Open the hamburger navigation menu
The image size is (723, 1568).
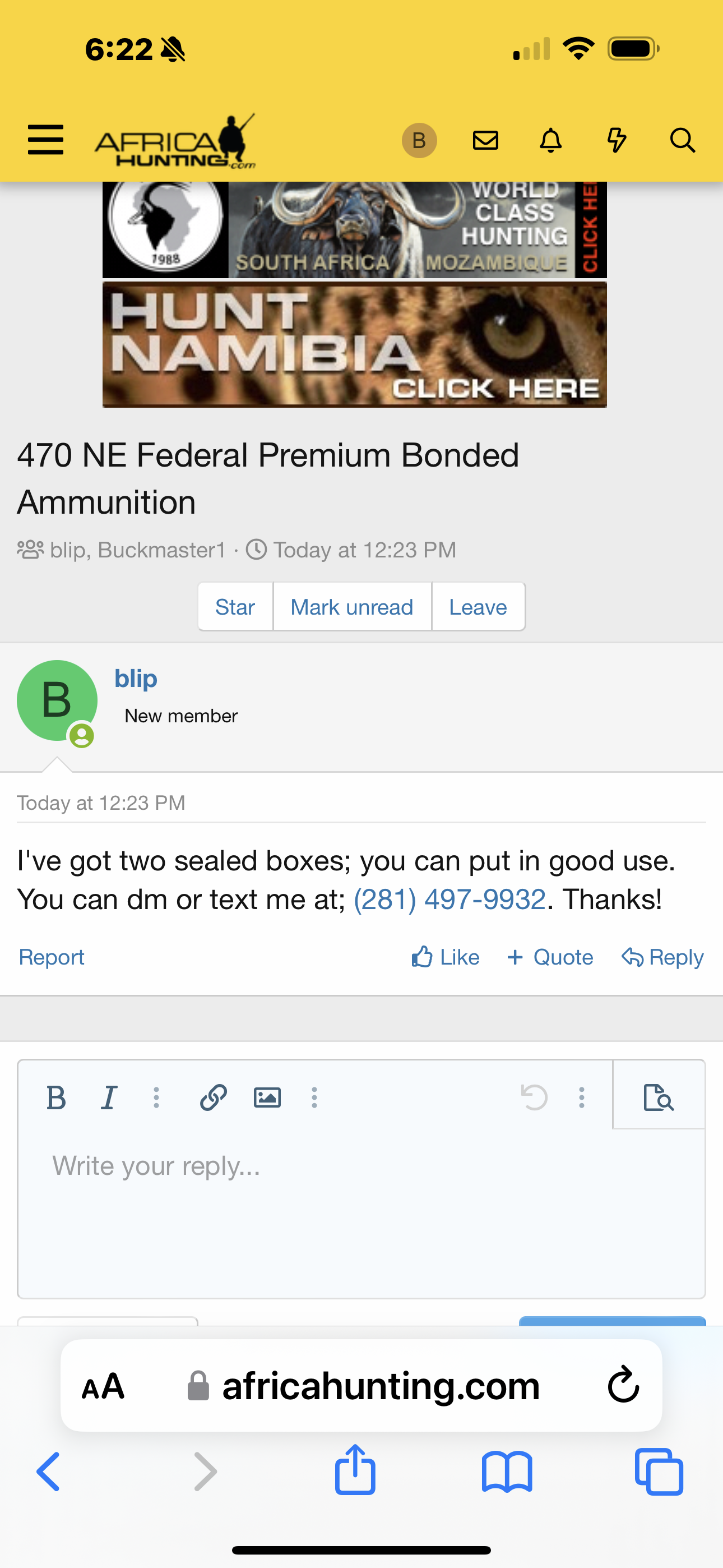pyautogui.click(x=45, y=140)
